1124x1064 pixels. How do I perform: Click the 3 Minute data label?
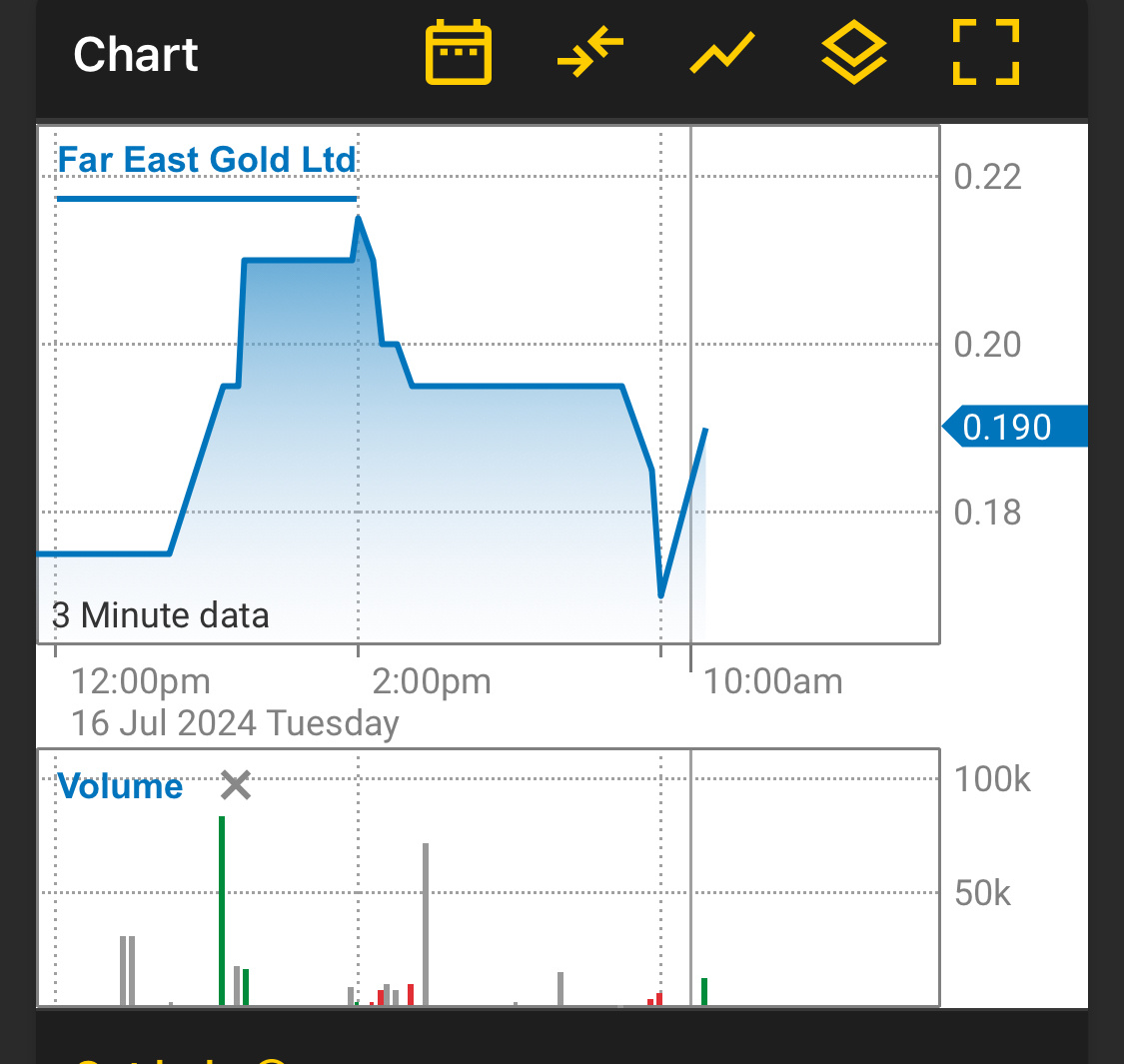click(161, 615)
